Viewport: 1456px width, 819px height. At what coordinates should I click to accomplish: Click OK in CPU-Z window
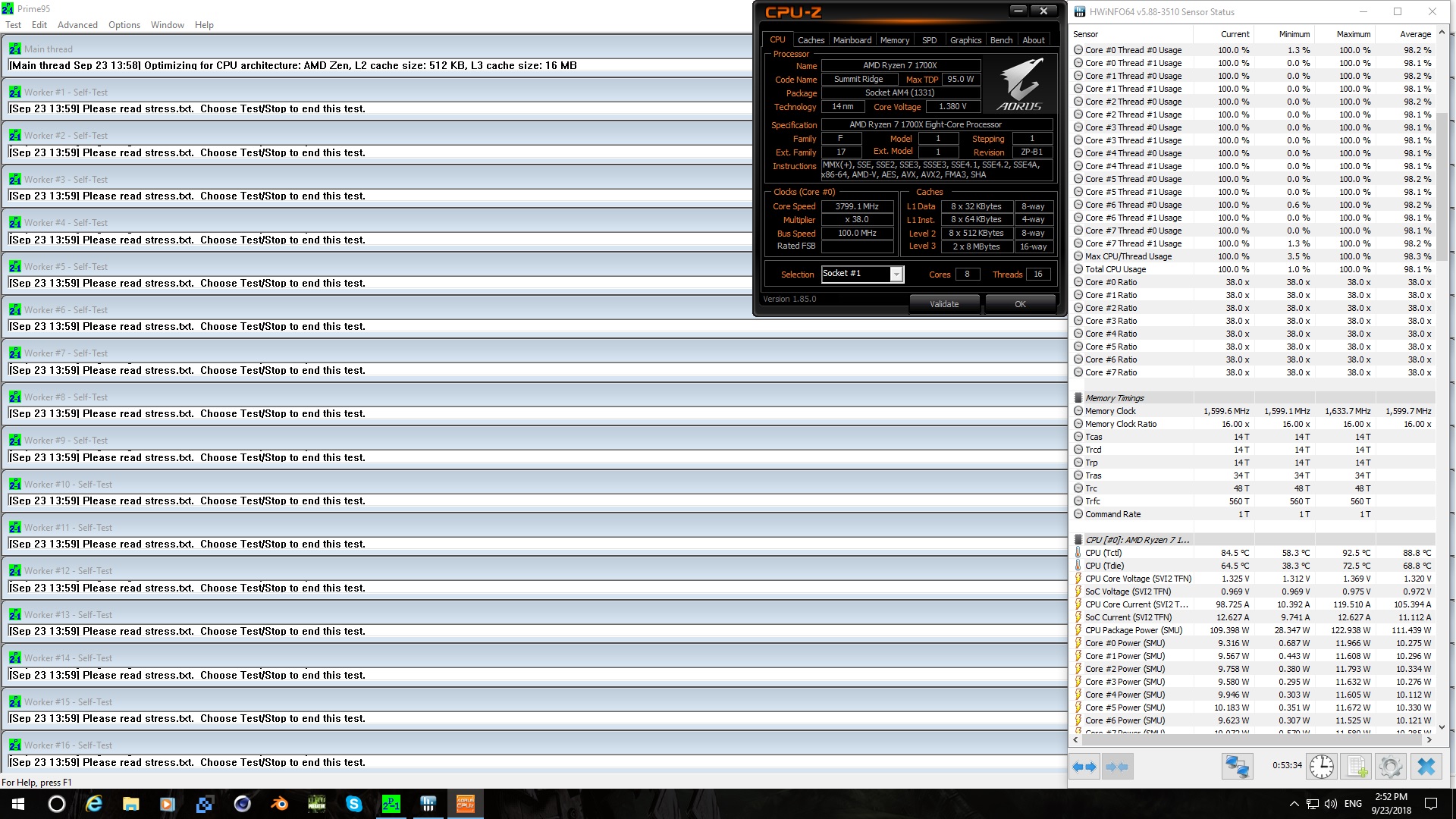point(1020,304)
